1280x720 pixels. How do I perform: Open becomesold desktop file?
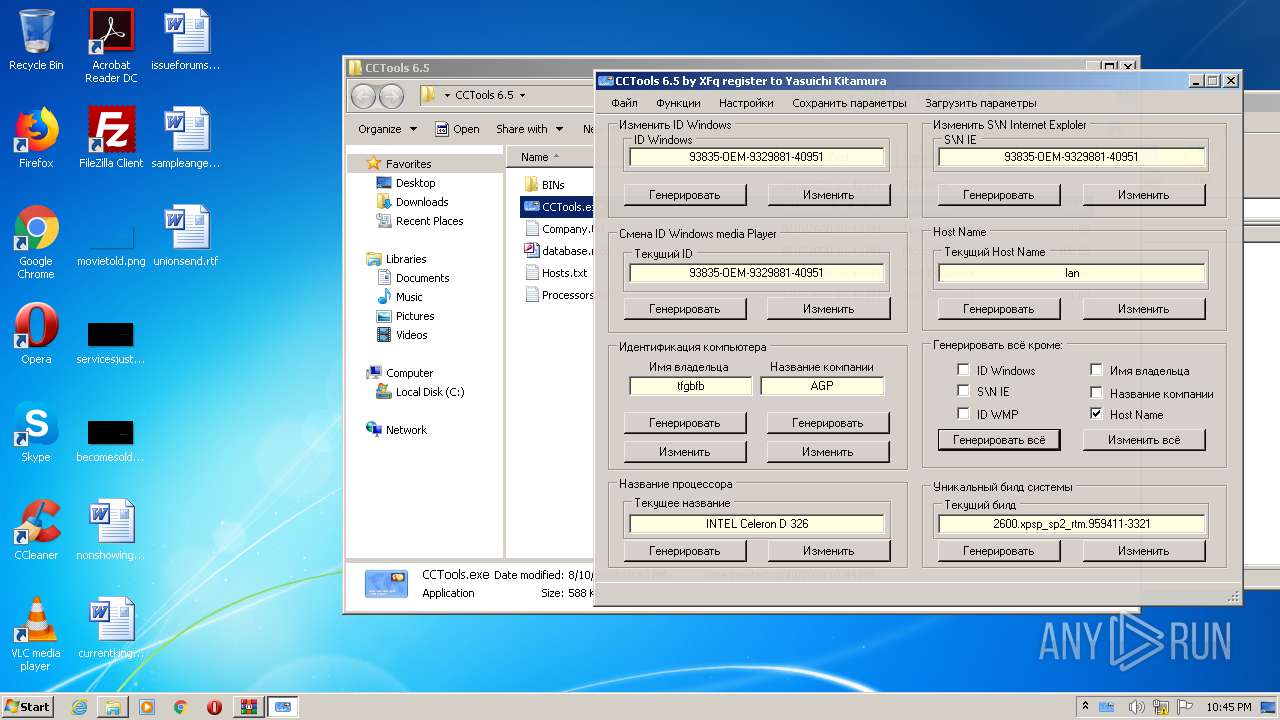111,441
